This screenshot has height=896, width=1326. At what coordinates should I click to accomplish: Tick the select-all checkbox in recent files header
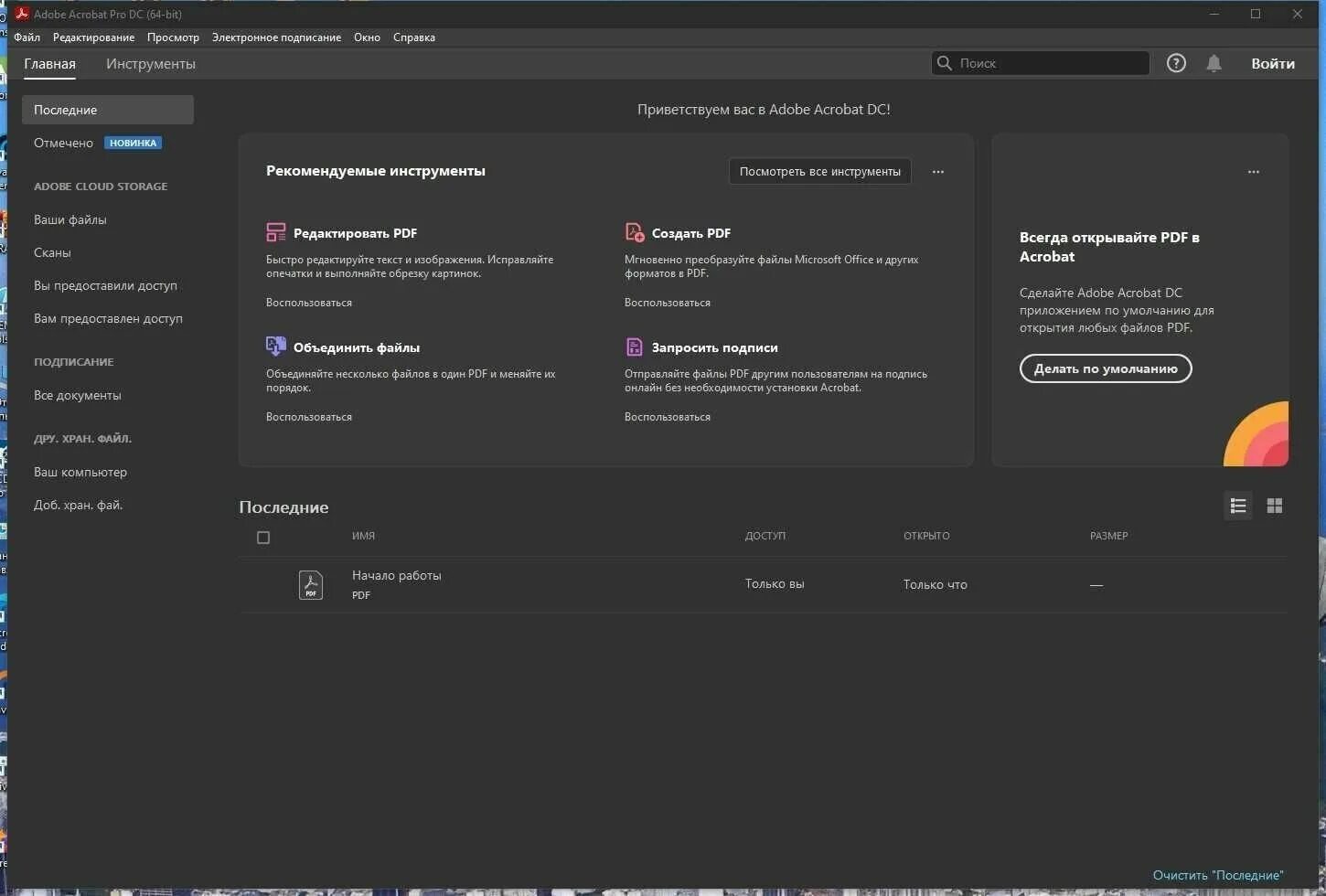pos(263,538)
